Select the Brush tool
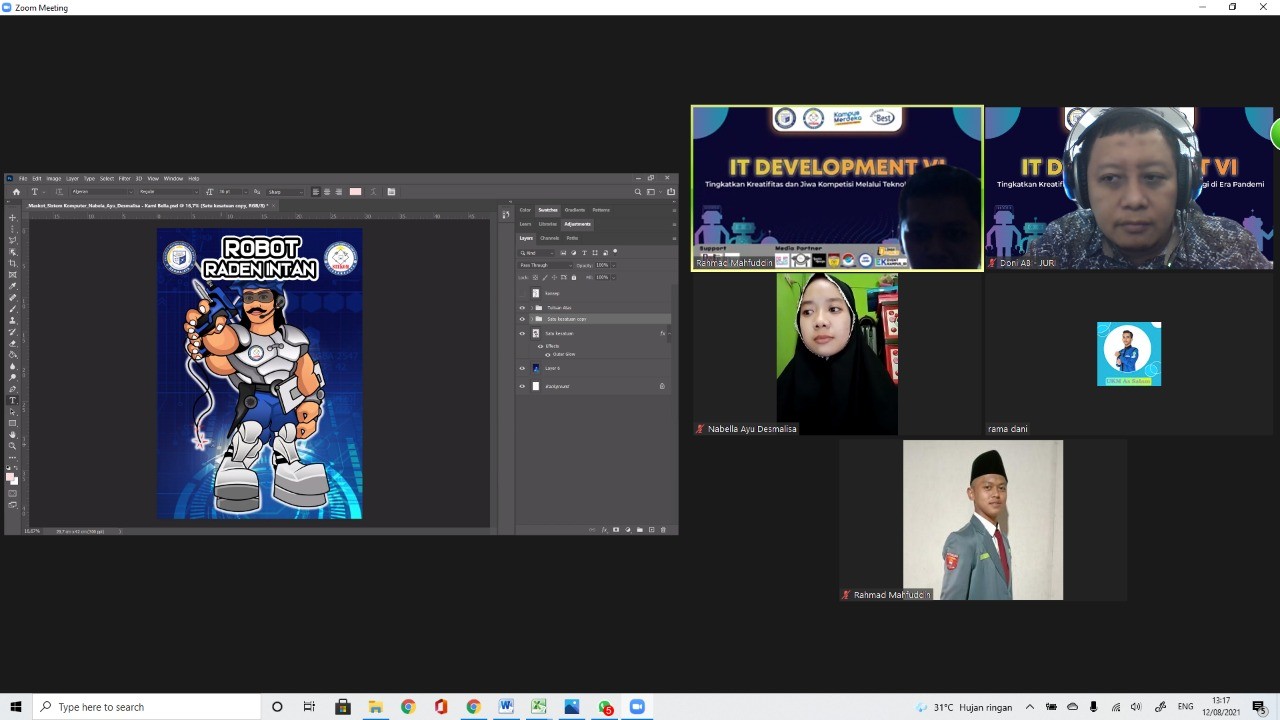This screenshot has width=1280, height=720. pos(13,309)
